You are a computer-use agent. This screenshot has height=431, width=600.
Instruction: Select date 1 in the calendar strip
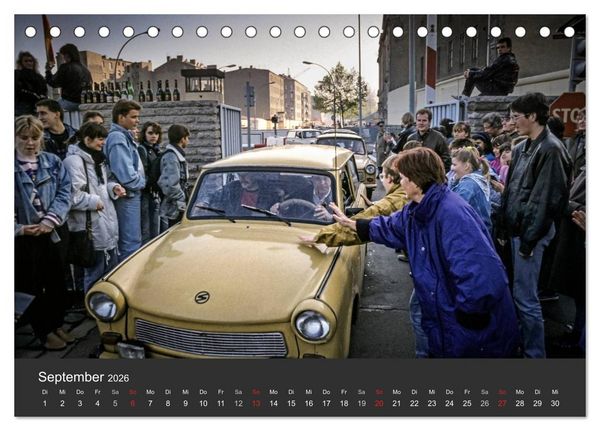(x=45, y=403)
